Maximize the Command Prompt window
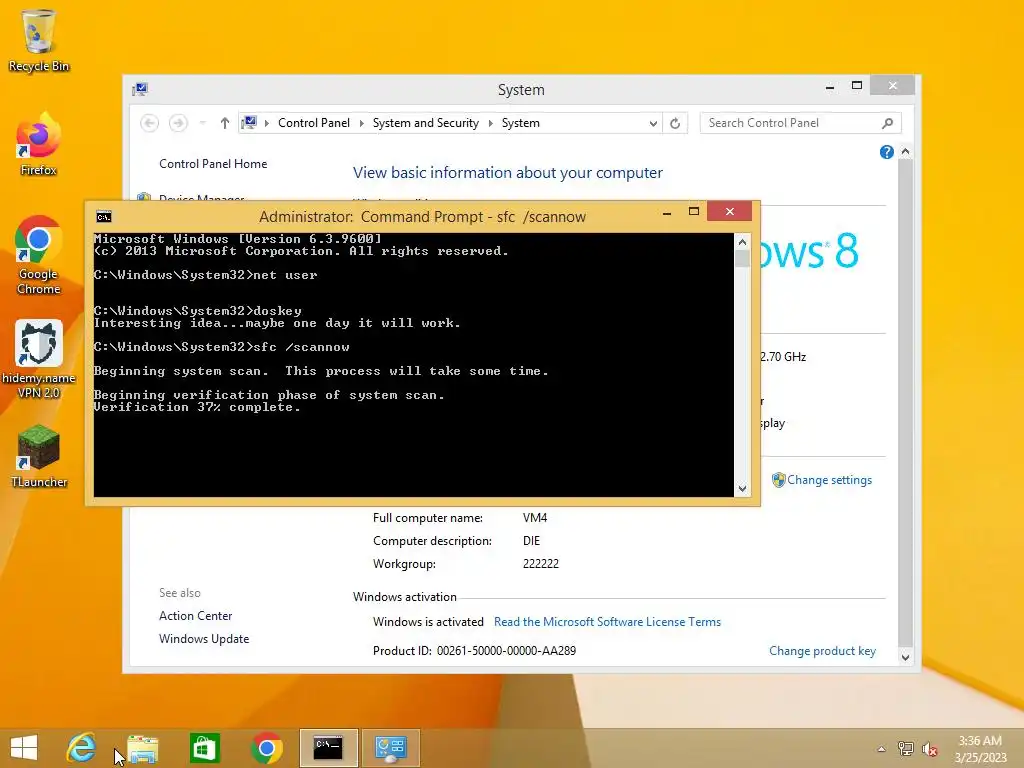This screenshot has width=1024, height=768. coord(694,212)
